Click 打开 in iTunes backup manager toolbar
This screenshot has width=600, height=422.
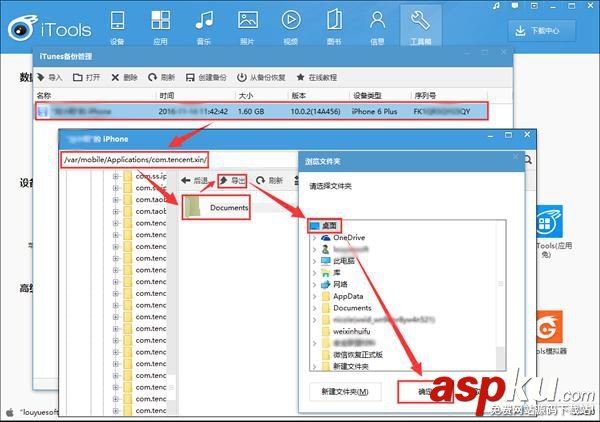(x=87, y=77)
